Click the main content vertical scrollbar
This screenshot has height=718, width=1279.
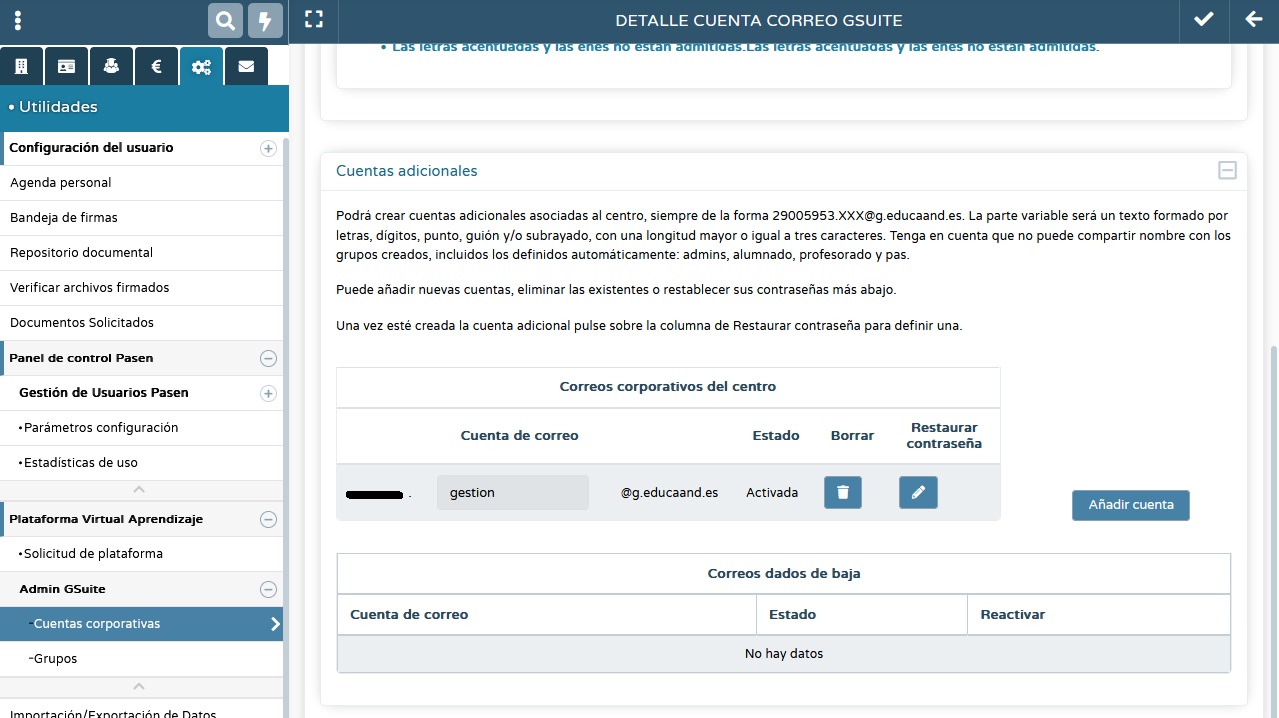point(1273,530)
